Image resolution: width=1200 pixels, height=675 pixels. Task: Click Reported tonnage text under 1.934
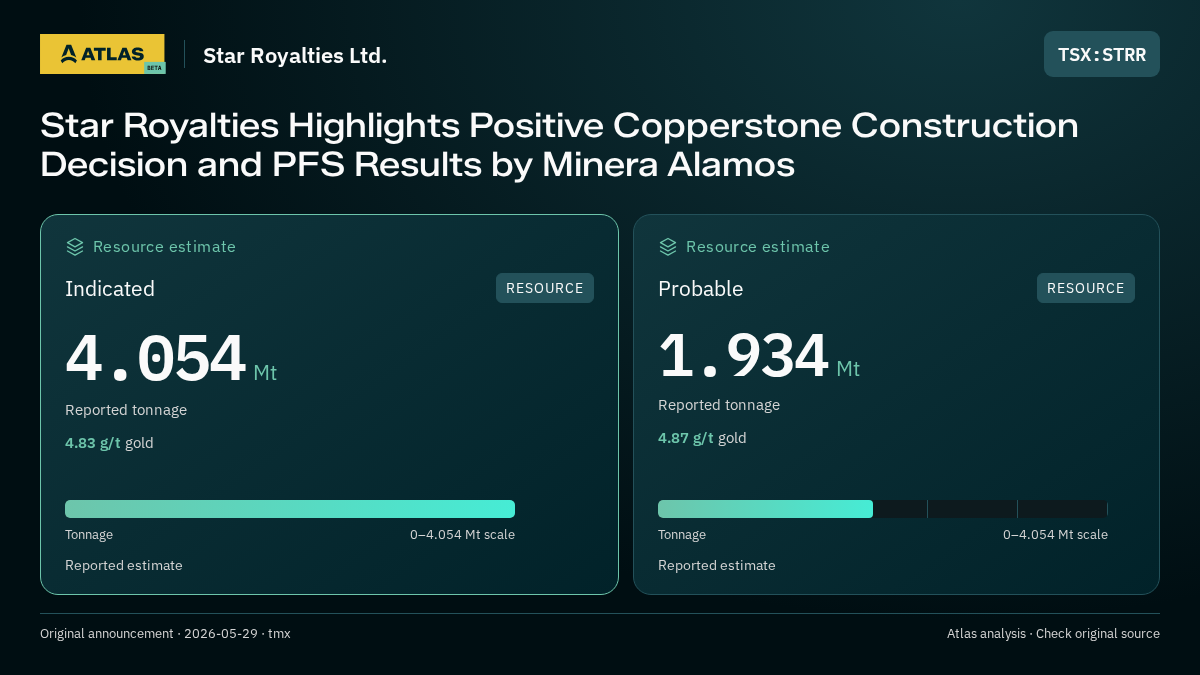click(x=719, y=405)
